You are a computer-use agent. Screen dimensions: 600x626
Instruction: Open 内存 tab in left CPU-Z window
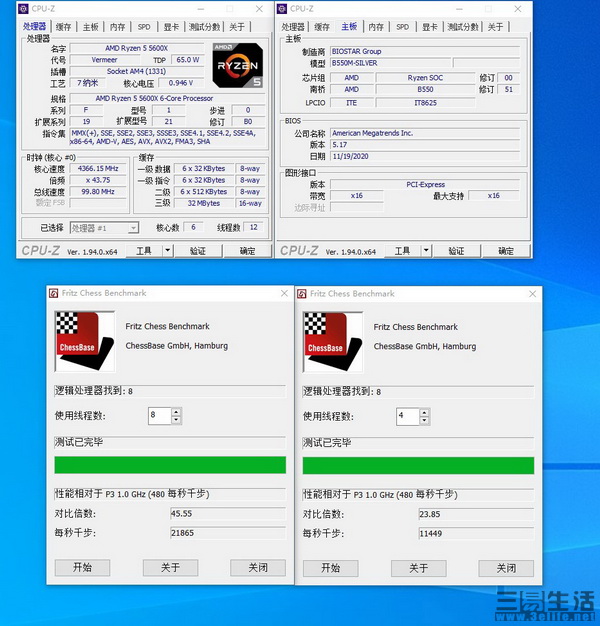tap(117, 27)
